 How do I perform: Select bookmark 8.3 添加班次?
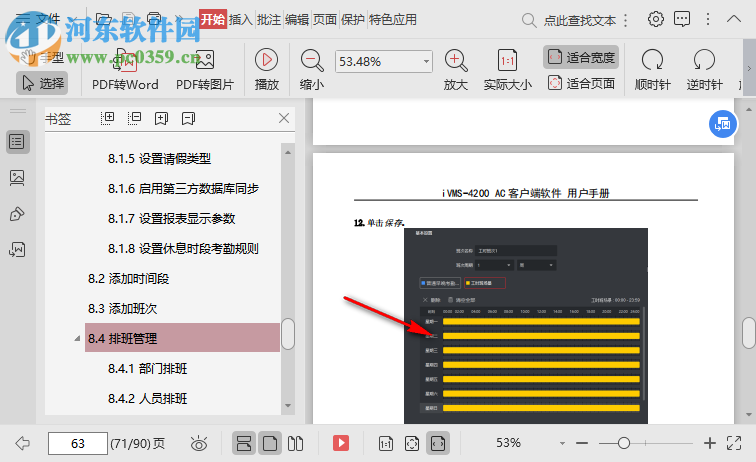click(x=122, y=308)
